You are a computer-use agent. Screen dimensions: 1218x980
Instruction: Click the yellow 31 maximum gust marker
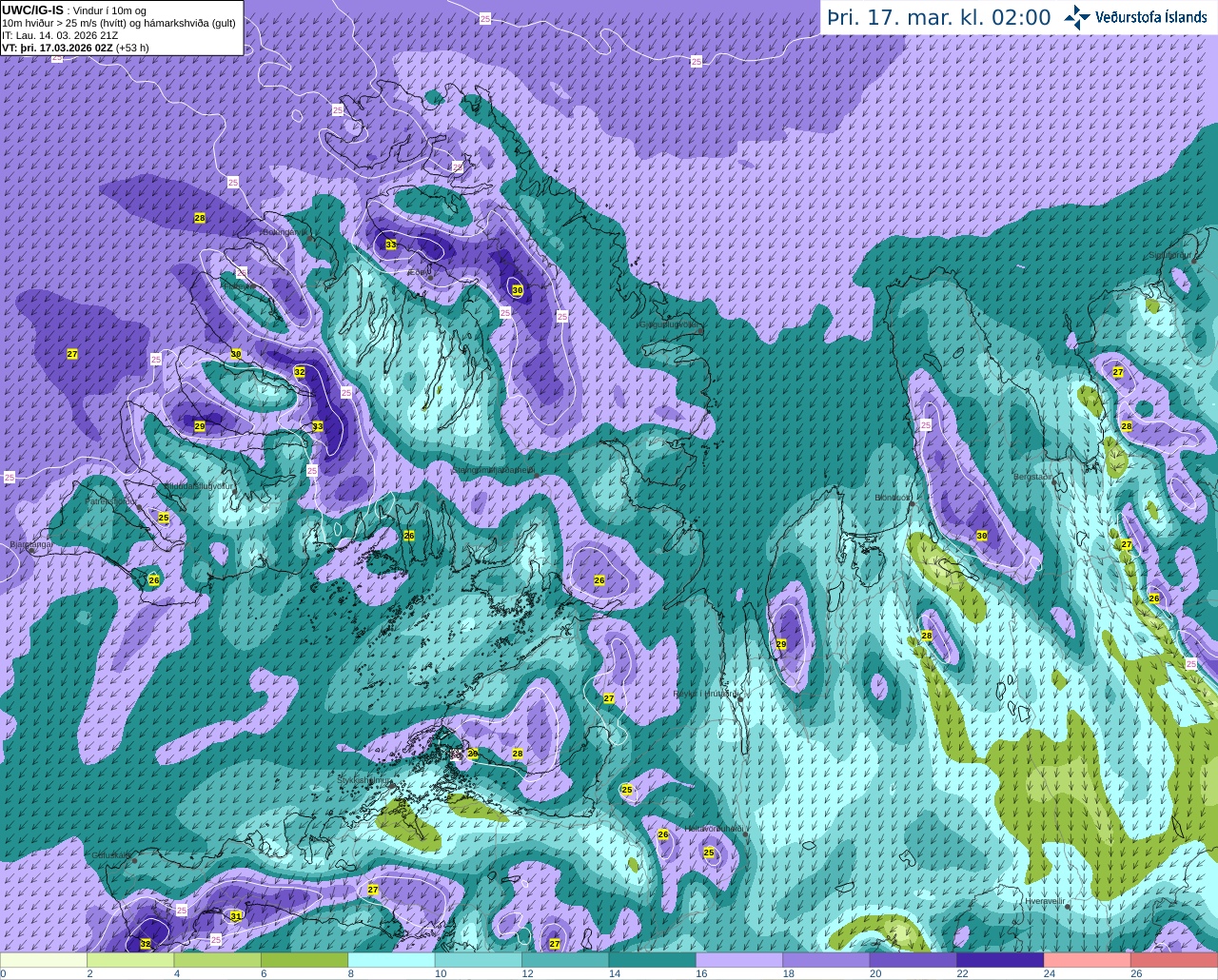pyautogui.click(x=236, y=916)
